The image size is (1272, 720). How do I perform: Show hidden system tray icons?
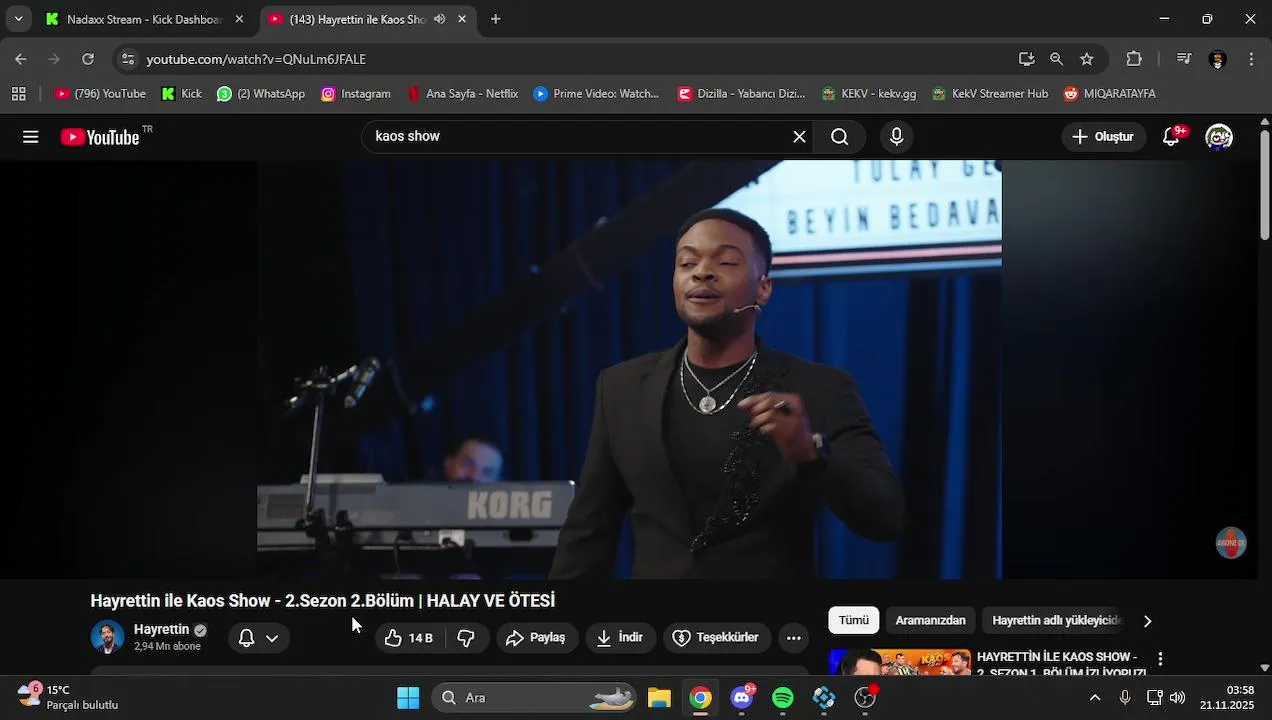click(x=1095, y=698)
